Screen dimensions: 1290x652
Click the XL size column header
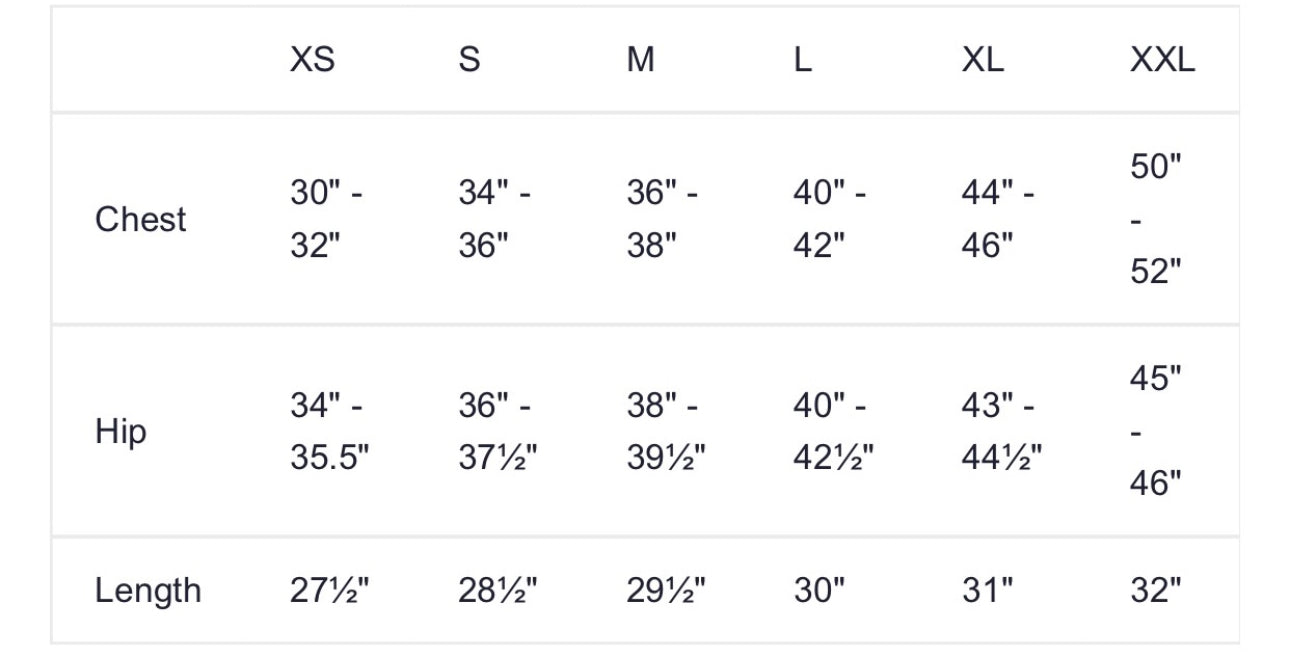(x=982, y=60)
